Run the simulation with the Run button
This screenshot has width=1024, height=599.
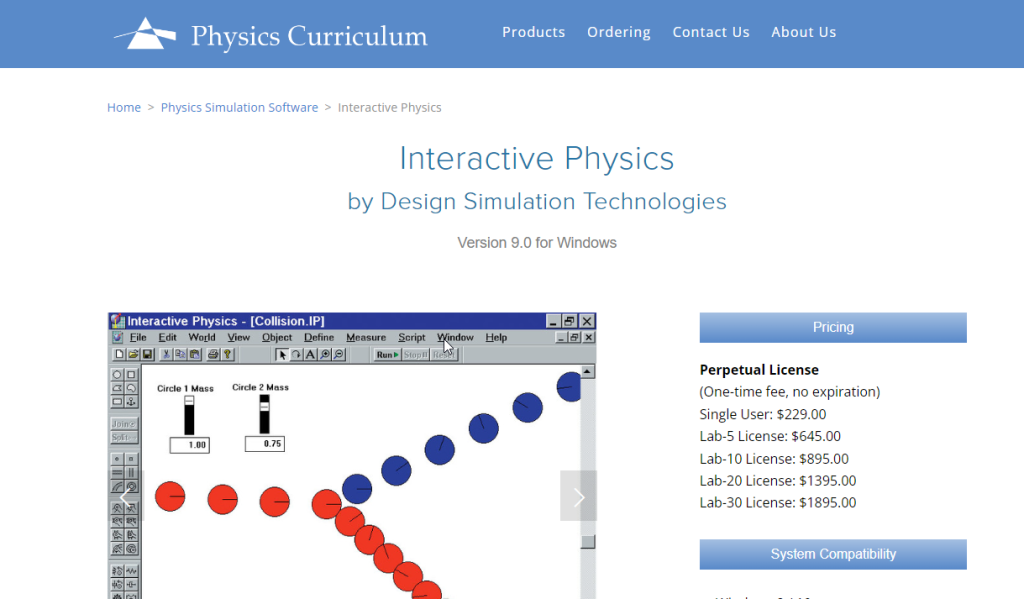tap(386, 354)
